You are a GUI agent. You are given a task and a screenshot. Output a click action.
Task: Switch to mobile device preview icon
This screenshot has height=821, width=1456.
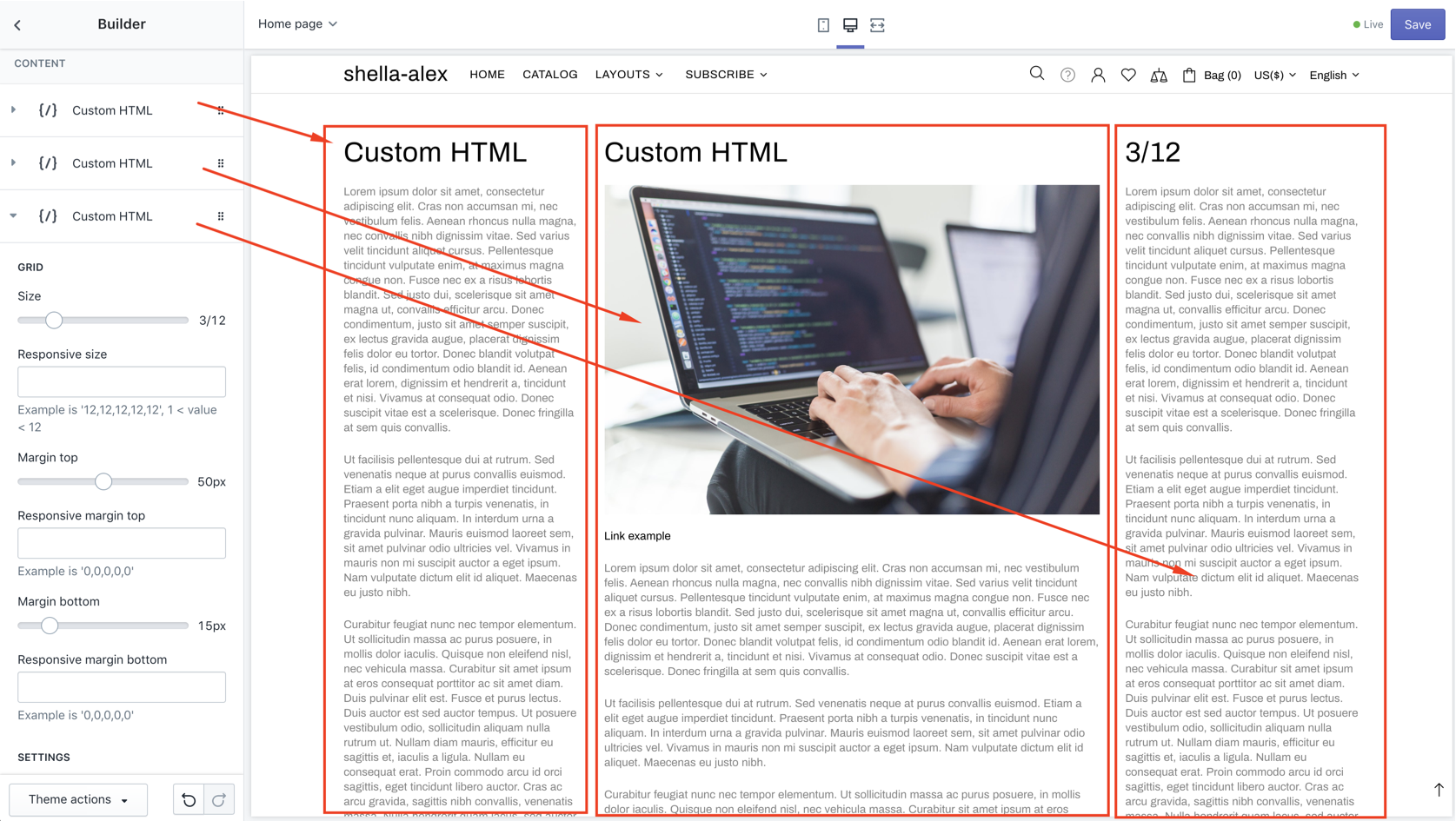(x=823, y=25)
